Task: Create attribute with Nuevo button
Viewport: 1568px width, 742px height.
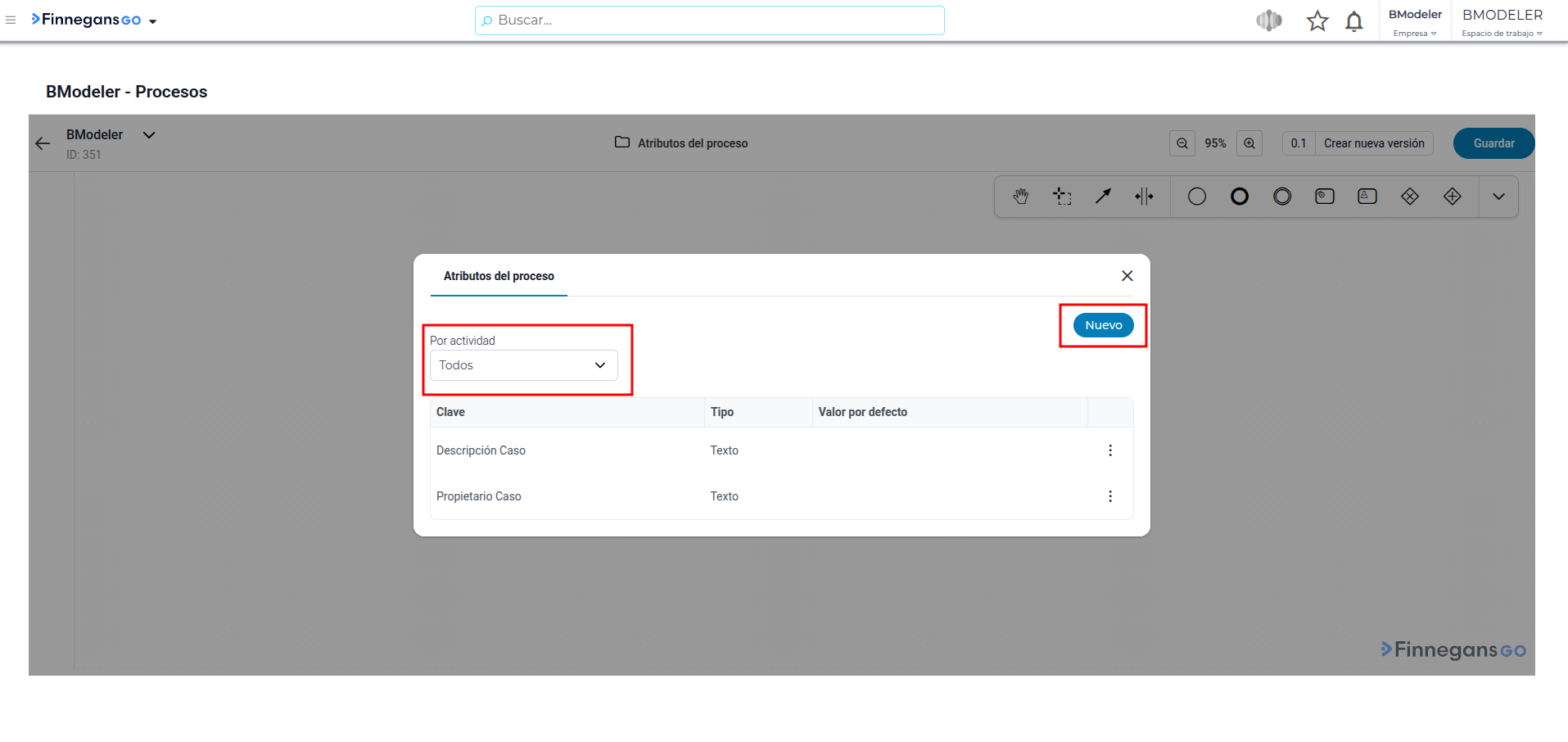Action: pyautogui.click(x=1104, y=325)
